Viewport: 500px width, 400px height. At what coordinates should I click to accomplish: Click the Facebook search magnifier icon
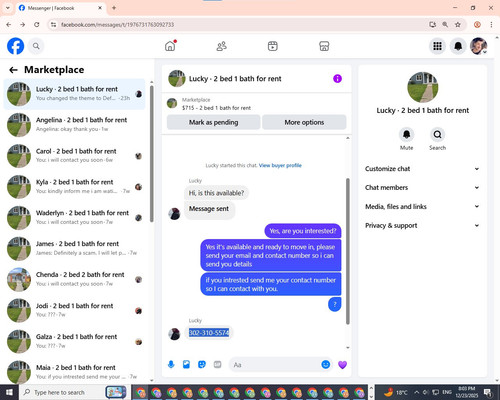point(36,46)
